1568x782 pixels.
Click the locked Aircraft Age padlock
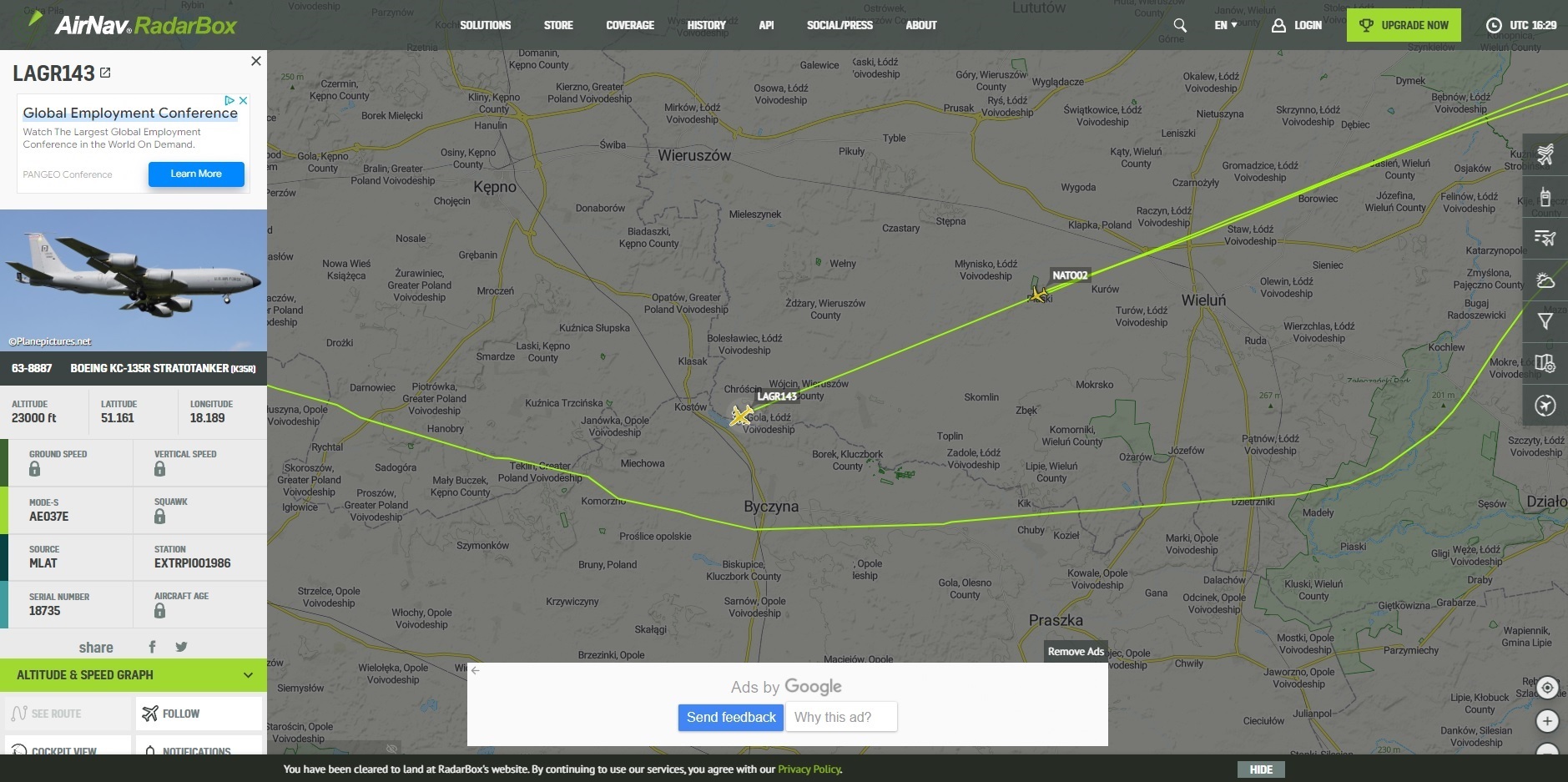click(x=159, y=611)
